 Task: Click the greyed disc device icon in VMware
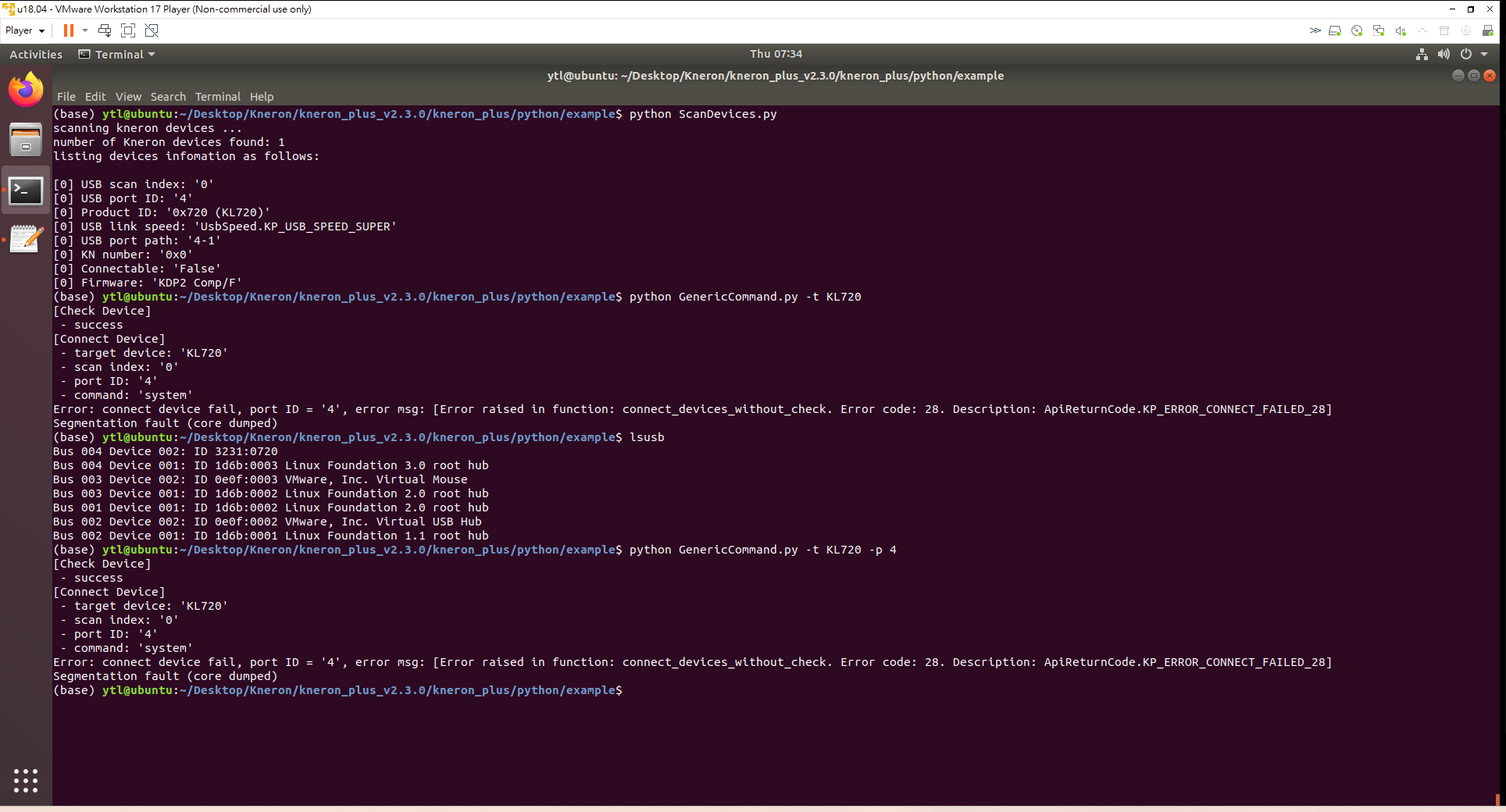pos(1466,30)
